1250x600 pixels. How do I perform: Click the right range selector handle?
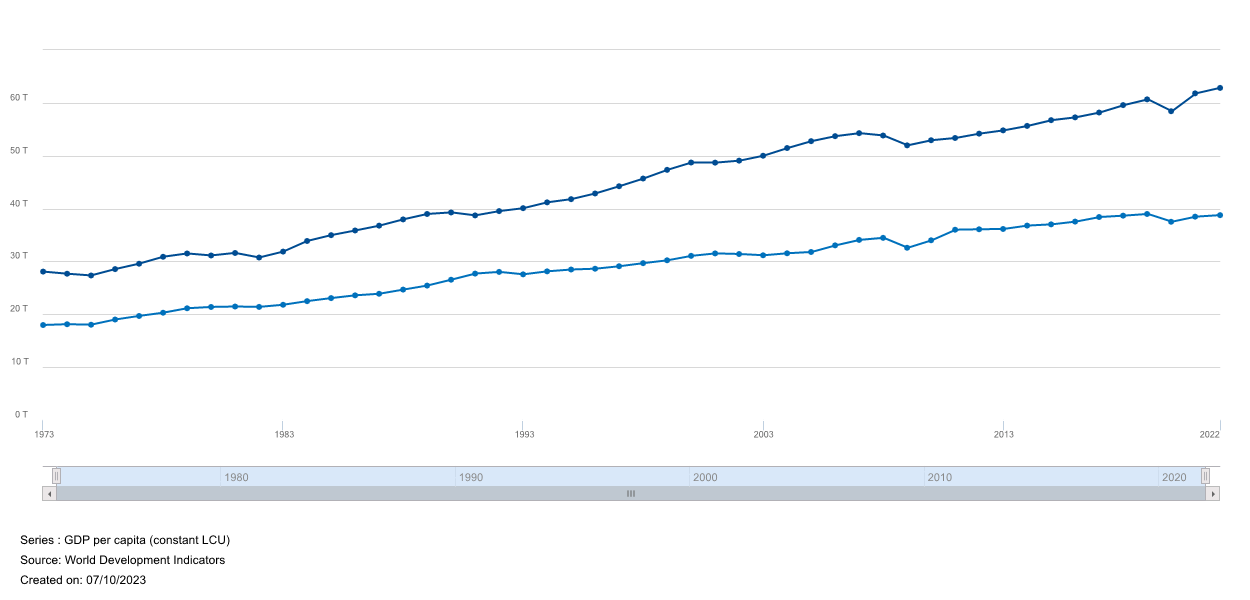1205,476
